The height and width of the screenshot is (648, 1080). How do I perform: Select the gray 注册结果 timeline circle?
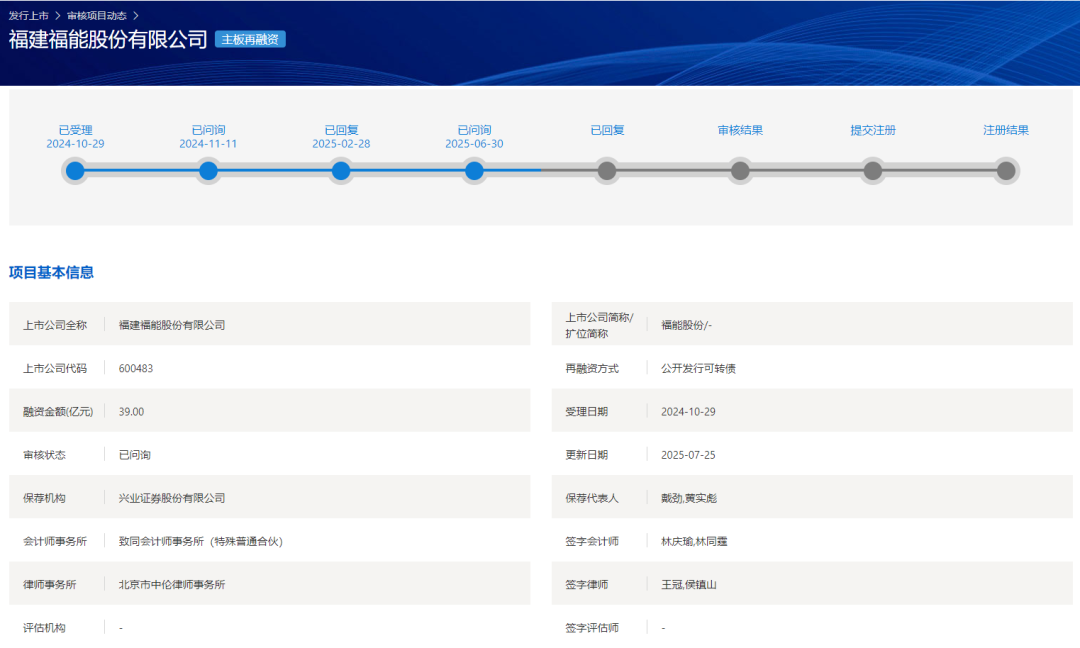1006,171
